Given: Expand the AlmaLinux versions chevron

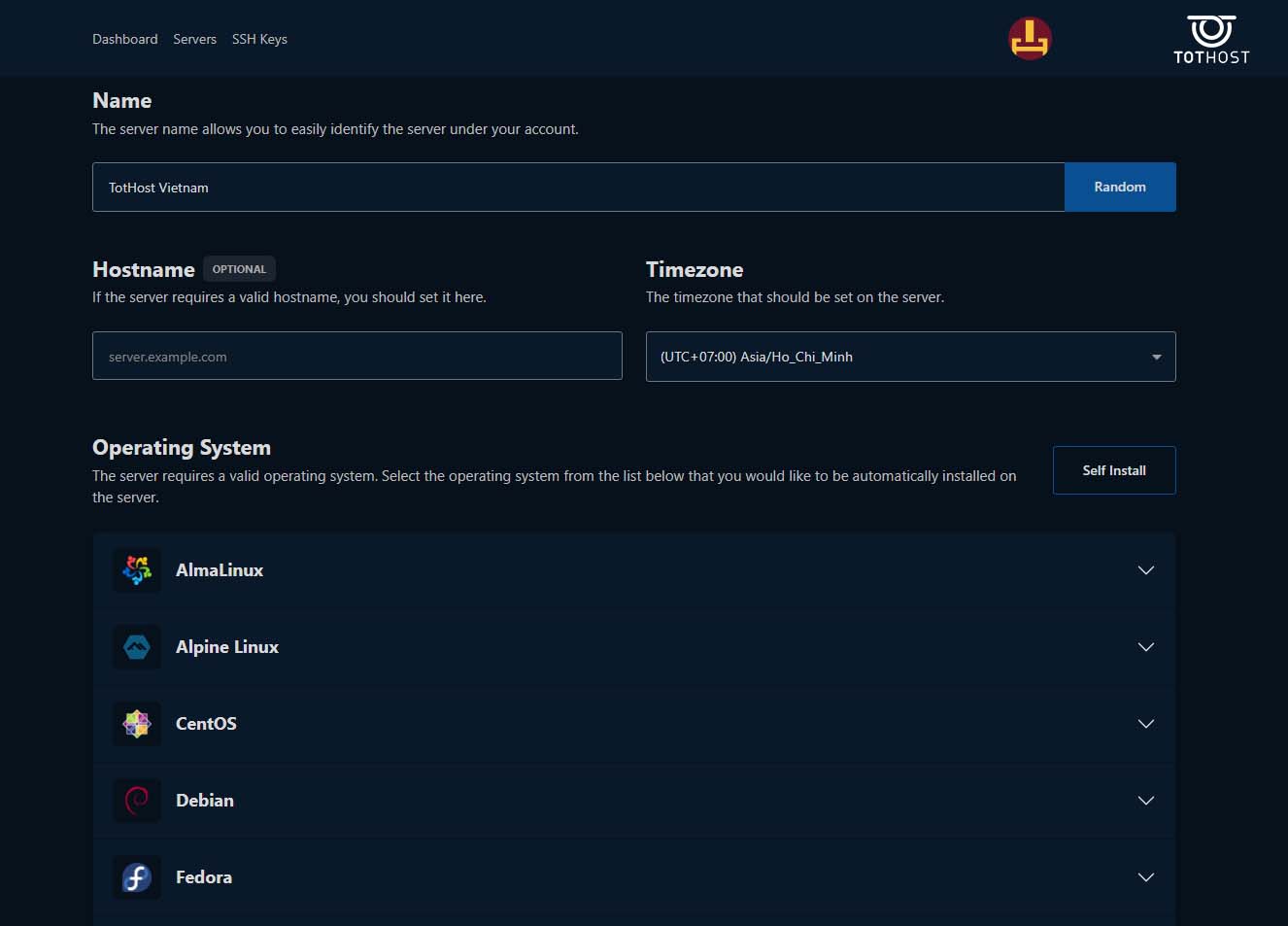Looking at the screenshot, I should tap(1146, 570).
